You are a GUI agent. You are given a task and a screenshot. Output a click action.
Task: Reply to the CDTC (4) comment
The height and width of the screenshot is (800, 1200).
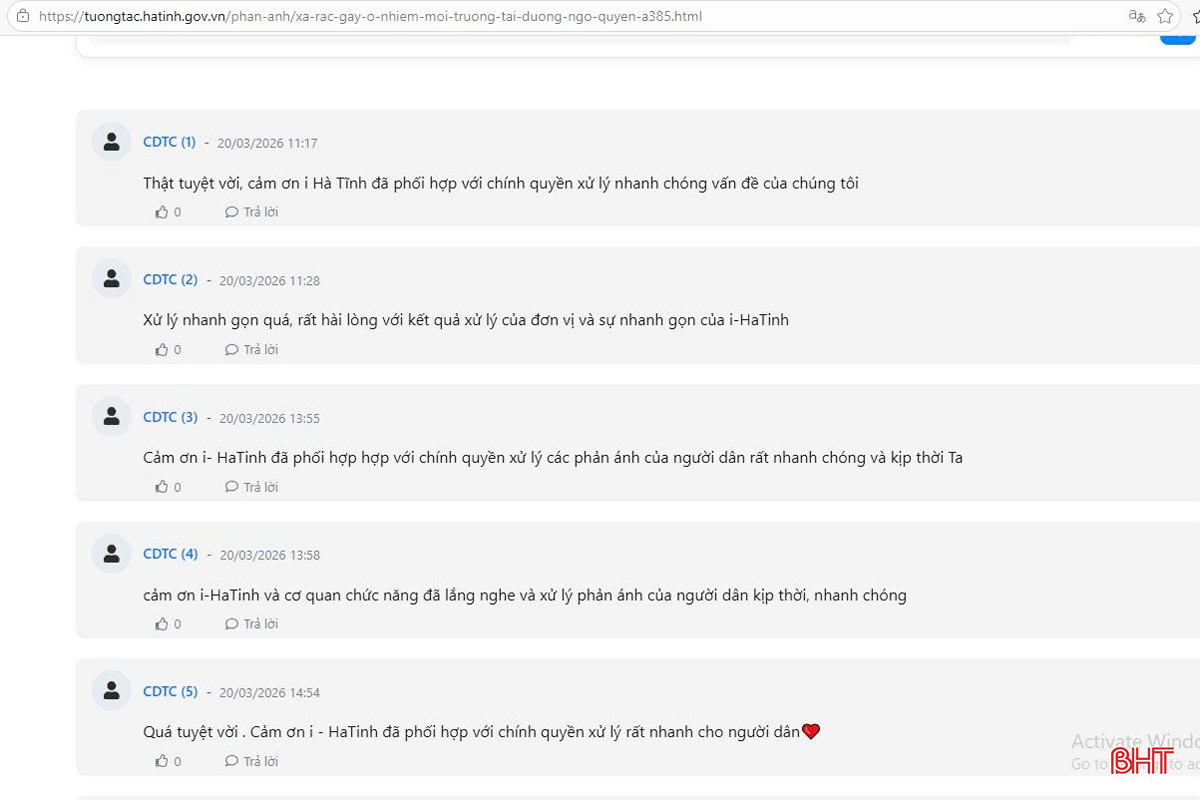(x=252, y=624)
